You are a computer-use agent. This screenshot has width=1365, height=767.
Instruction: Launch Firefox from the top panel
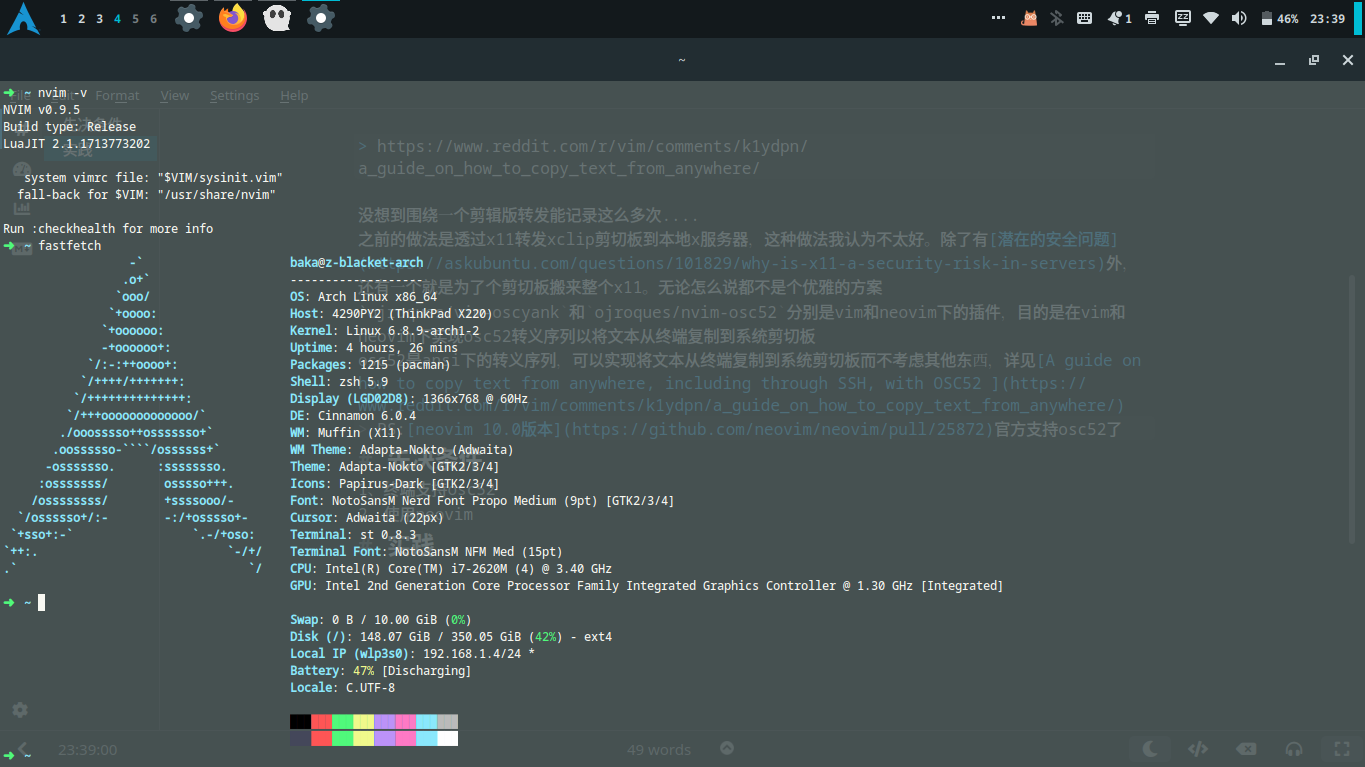coord(233,18)
